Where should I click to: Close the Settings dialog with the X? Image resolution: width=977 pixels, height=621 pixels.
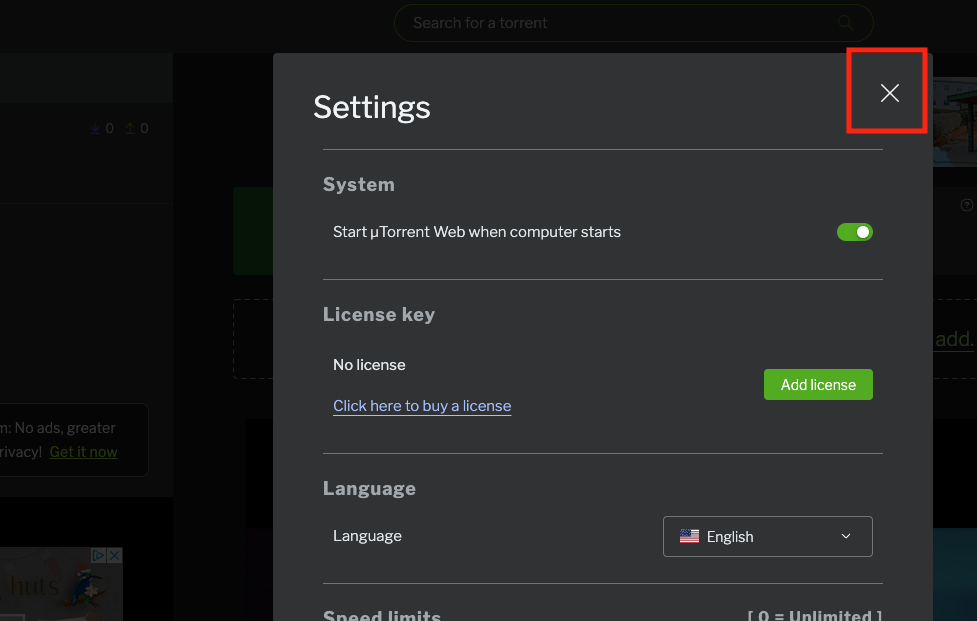pos(889,93)
